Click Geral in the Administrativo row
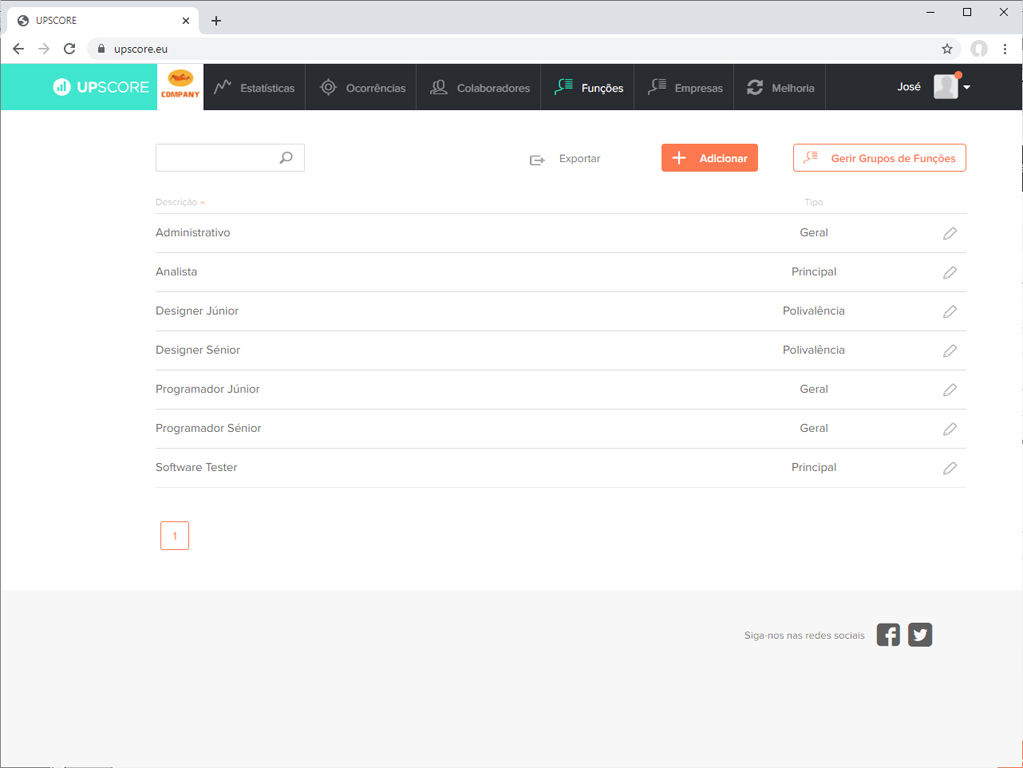 point(814,232)
